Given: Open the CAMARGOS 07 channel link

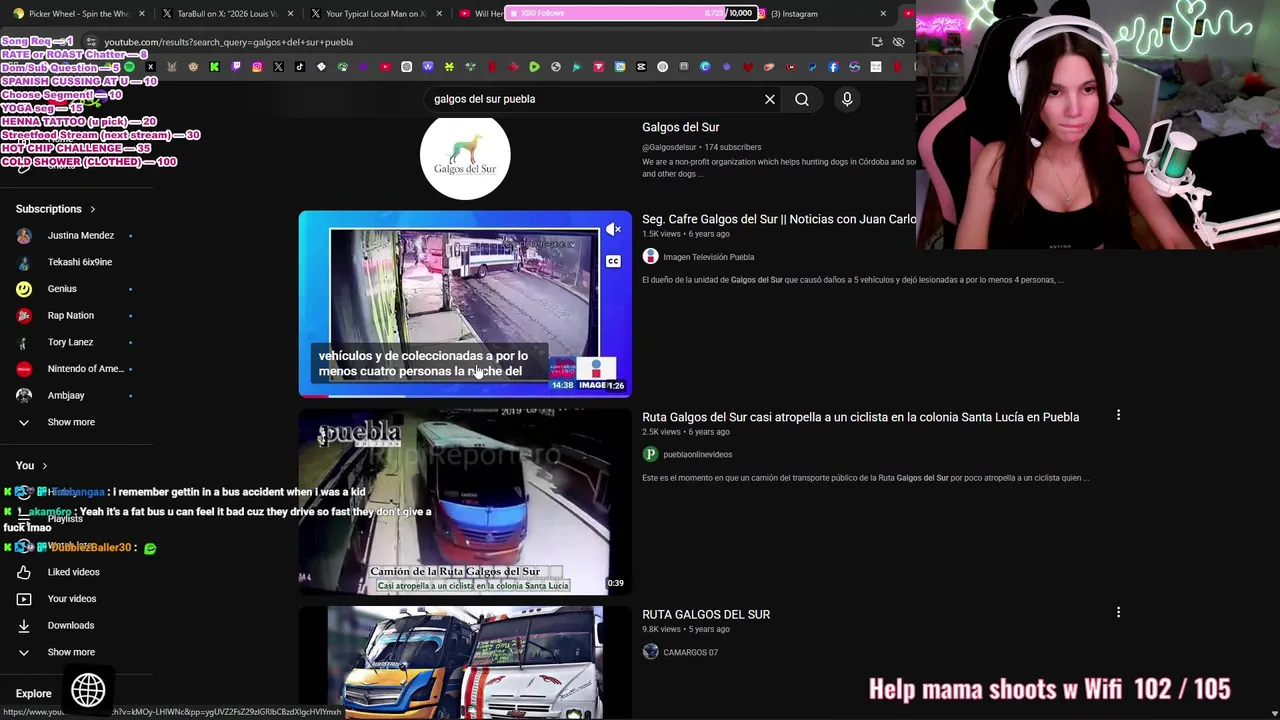Looking at the screenshot, I should 690,652.
